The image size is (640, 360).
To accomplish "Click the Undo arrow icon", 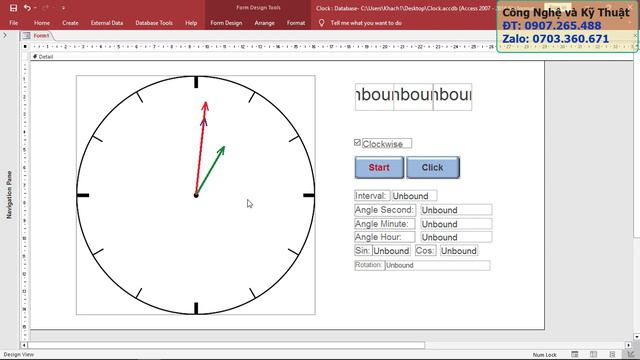I will [27, 8].
